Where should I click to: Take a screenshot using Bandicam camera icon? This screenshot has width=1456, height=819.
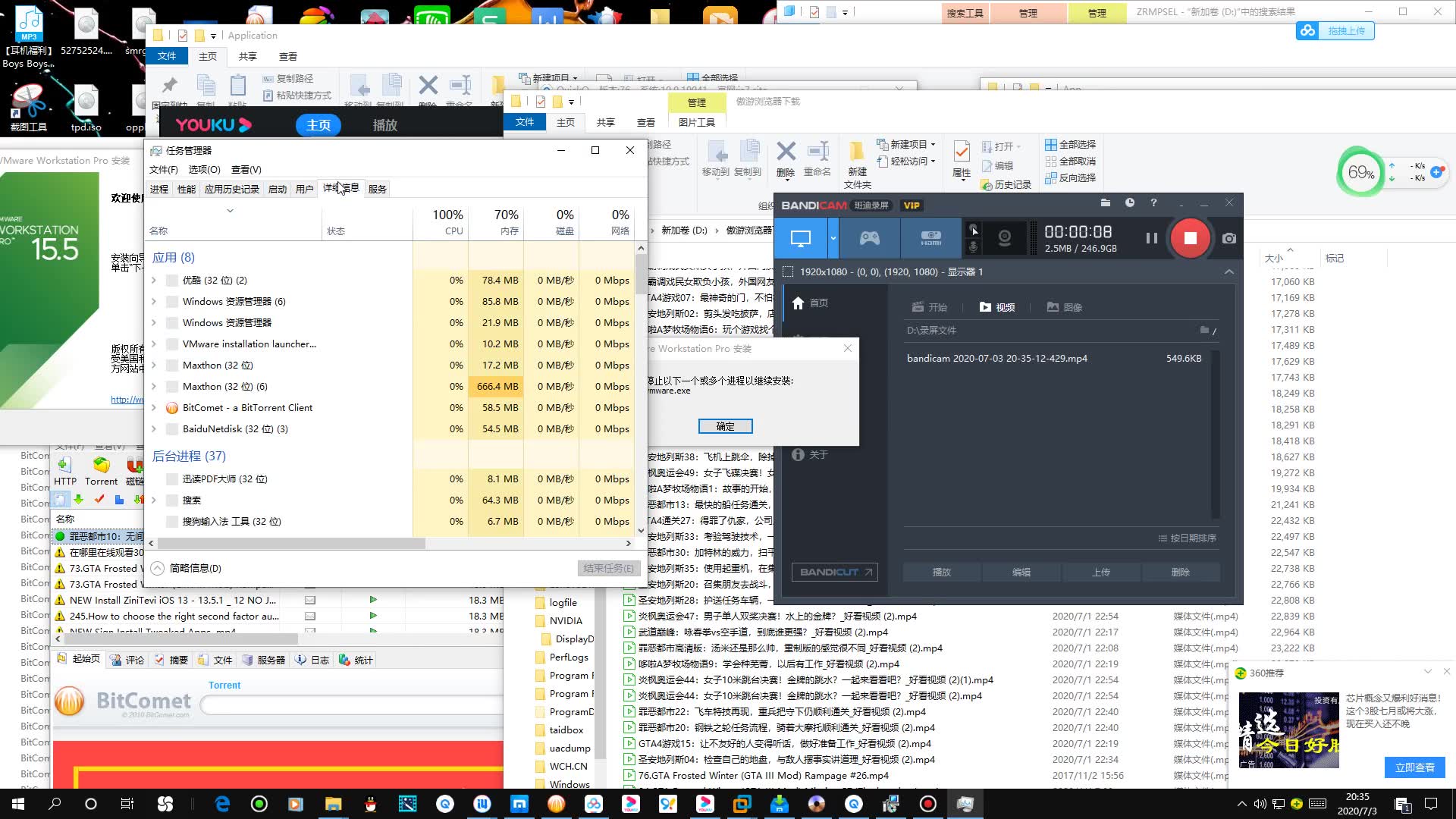tap(1228, 238)
